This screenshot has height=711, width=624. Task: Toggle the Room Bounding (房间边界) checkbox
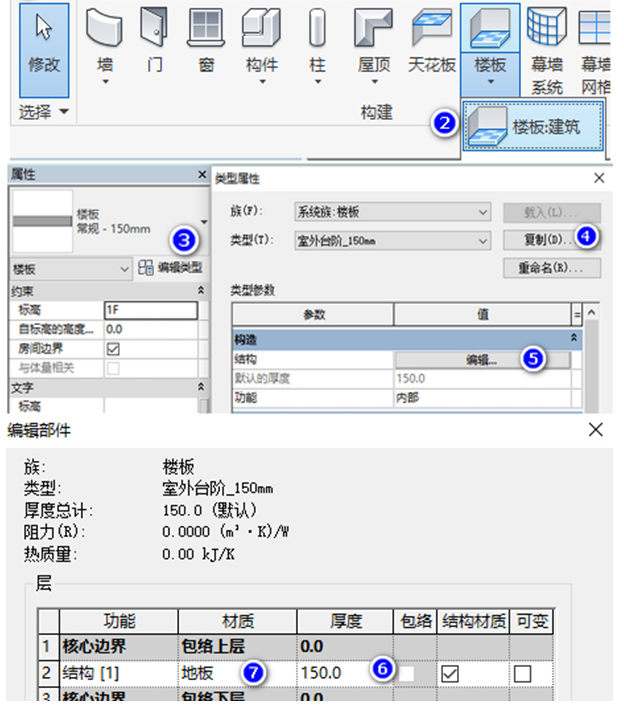[113, 349]
